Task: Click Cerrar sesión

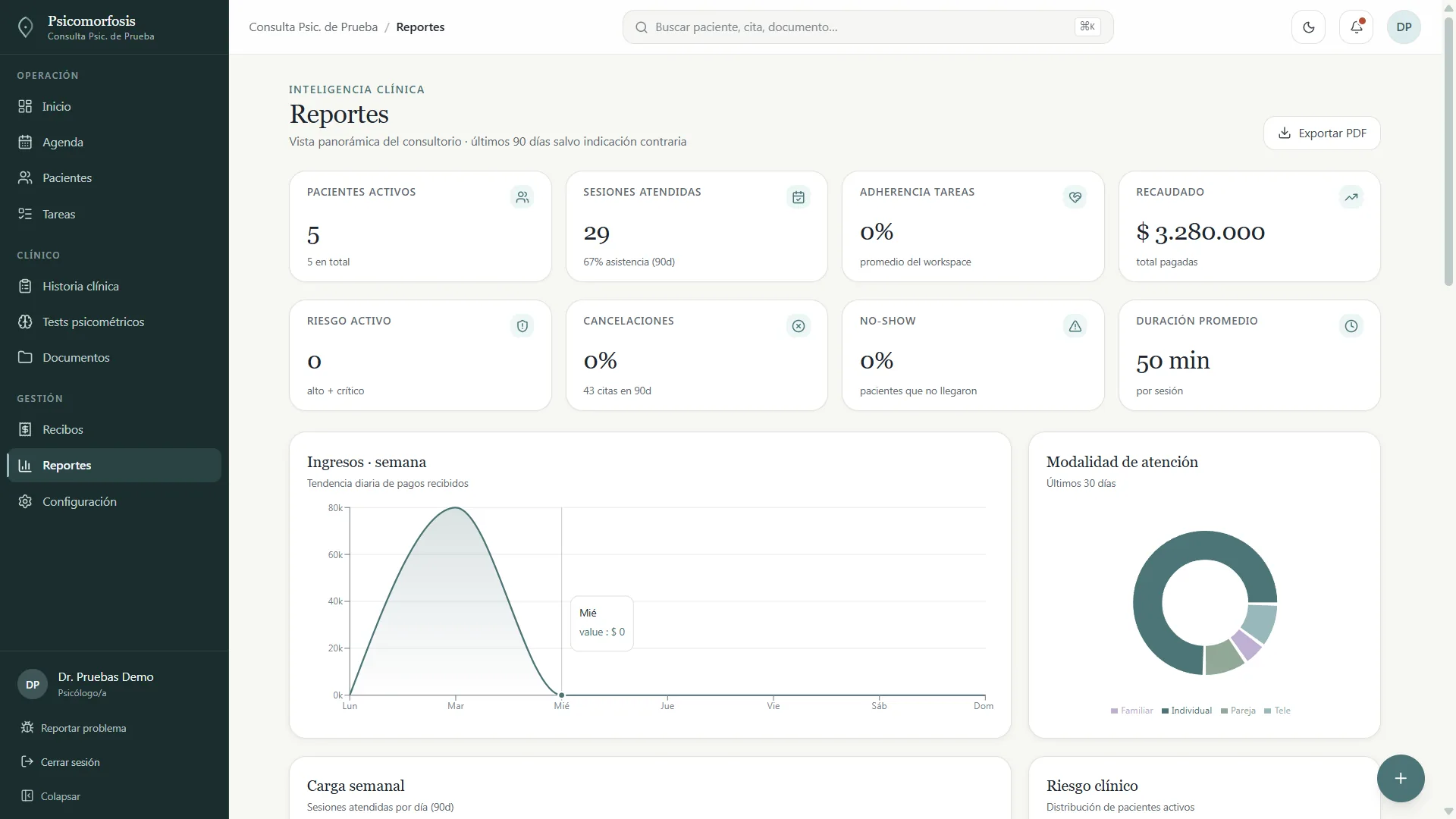Action: 60,762
